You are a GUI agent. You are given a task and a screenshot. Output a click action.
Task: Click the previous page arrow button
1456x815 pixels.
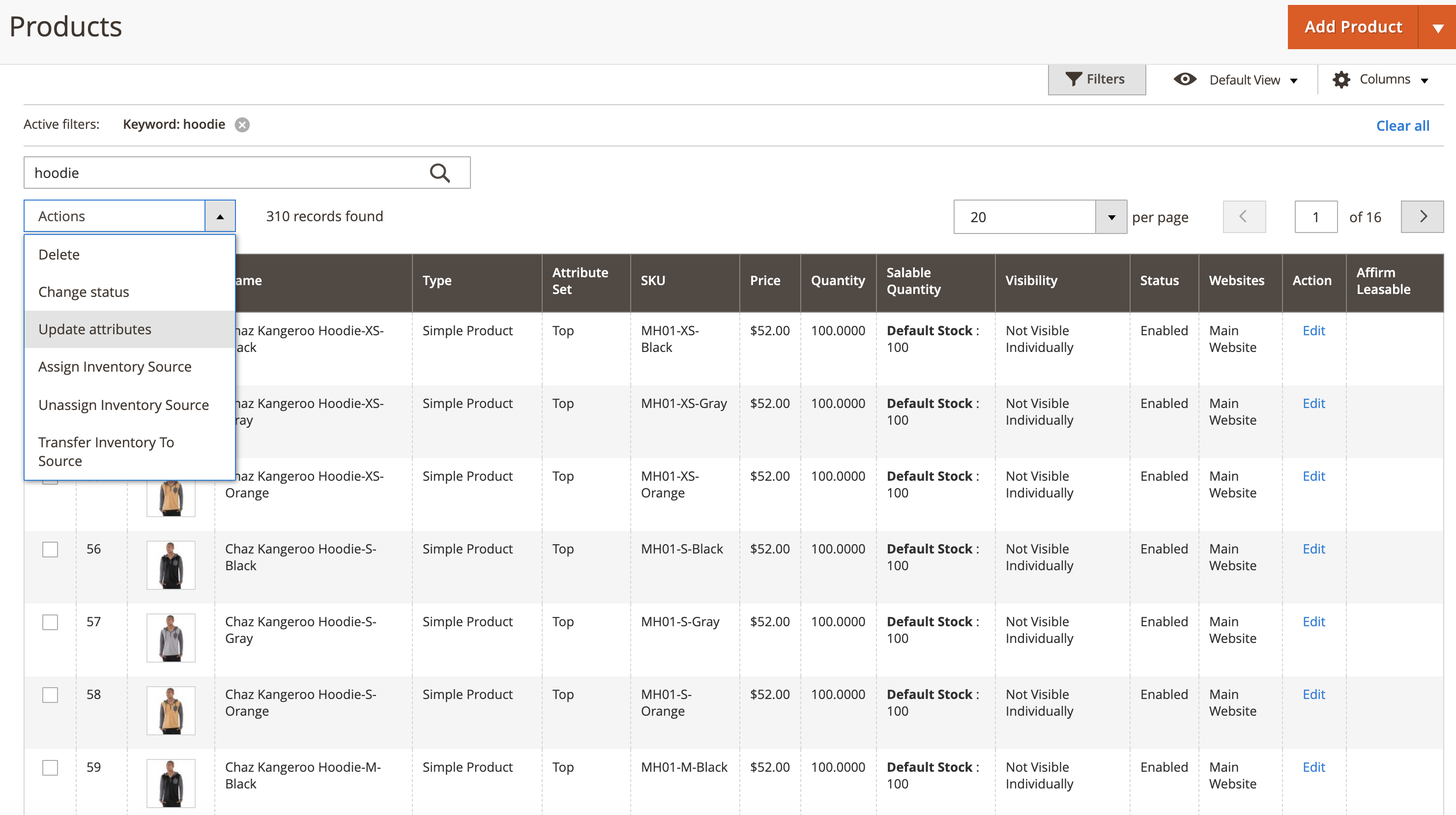tap(1244, 216)
